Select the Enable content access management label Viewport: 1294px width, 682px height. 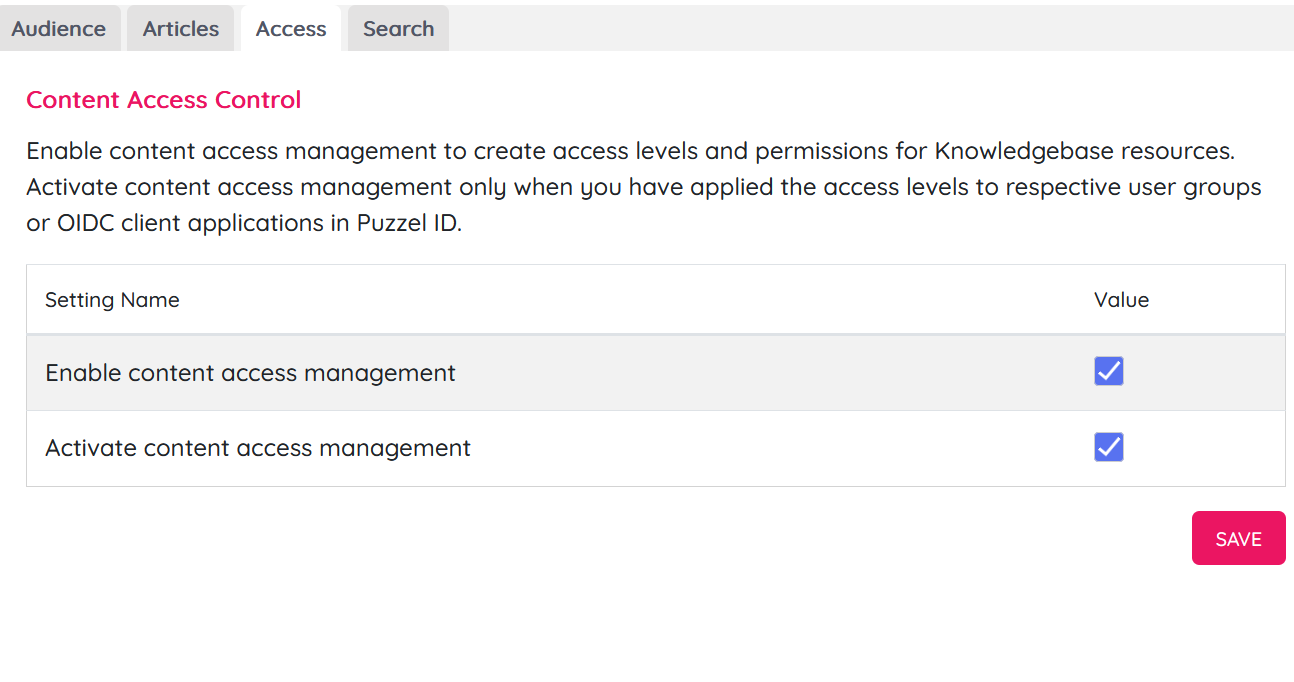[x=250, y=373]
